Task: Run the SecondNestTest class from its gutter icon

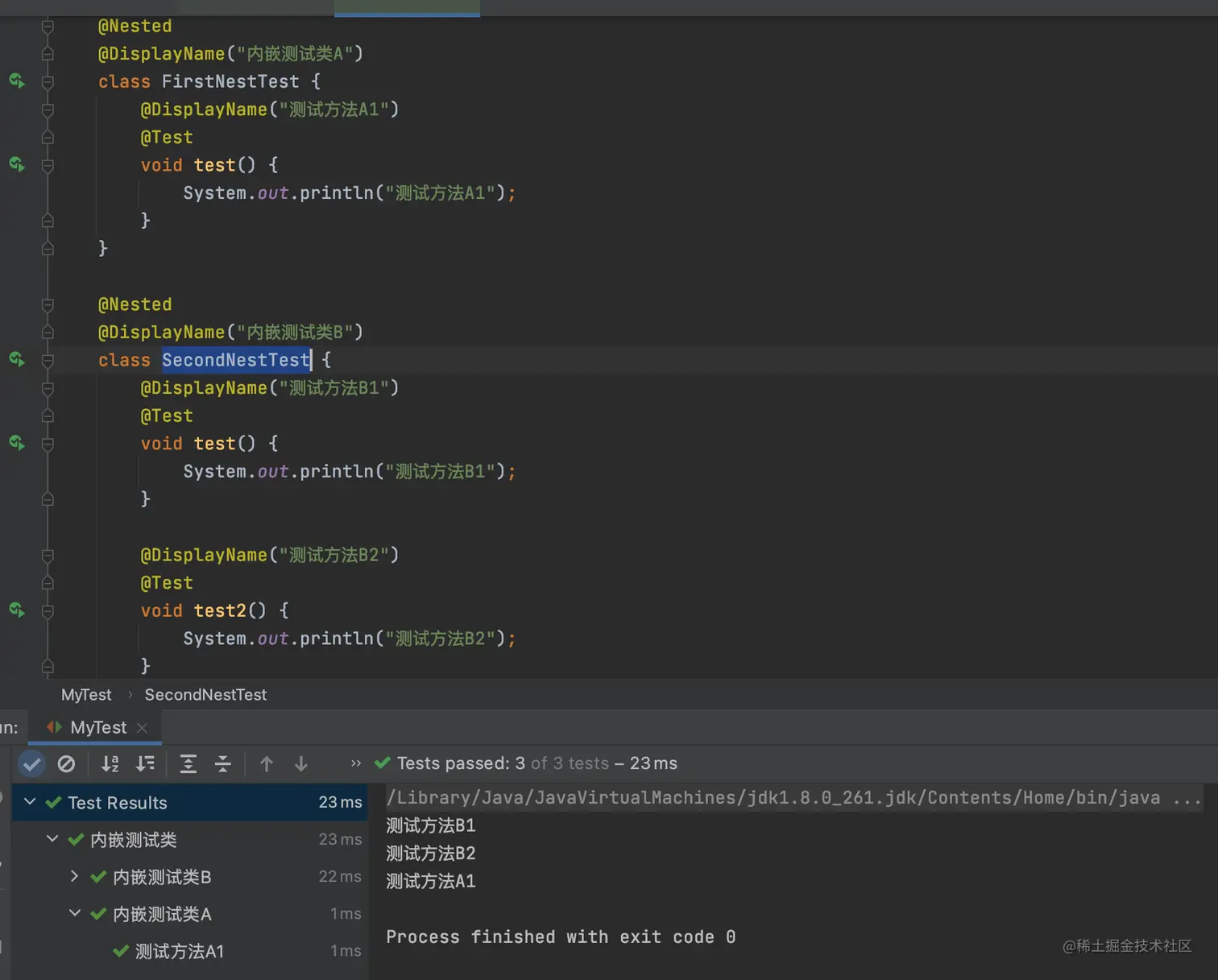Action: 16,359
